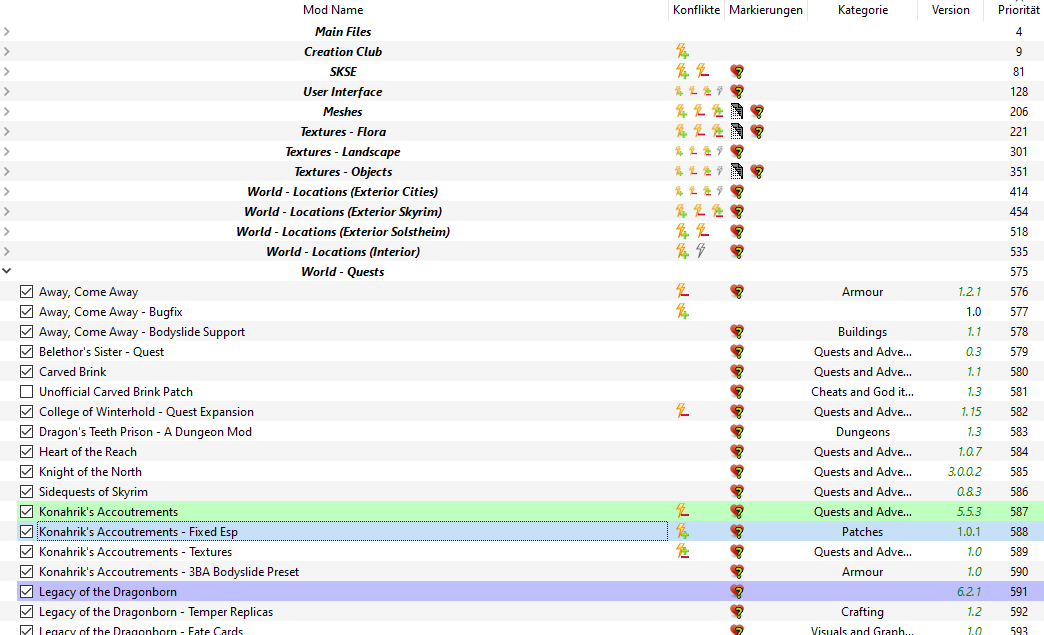Click Cheats and God it... category cell

(862, 391)
